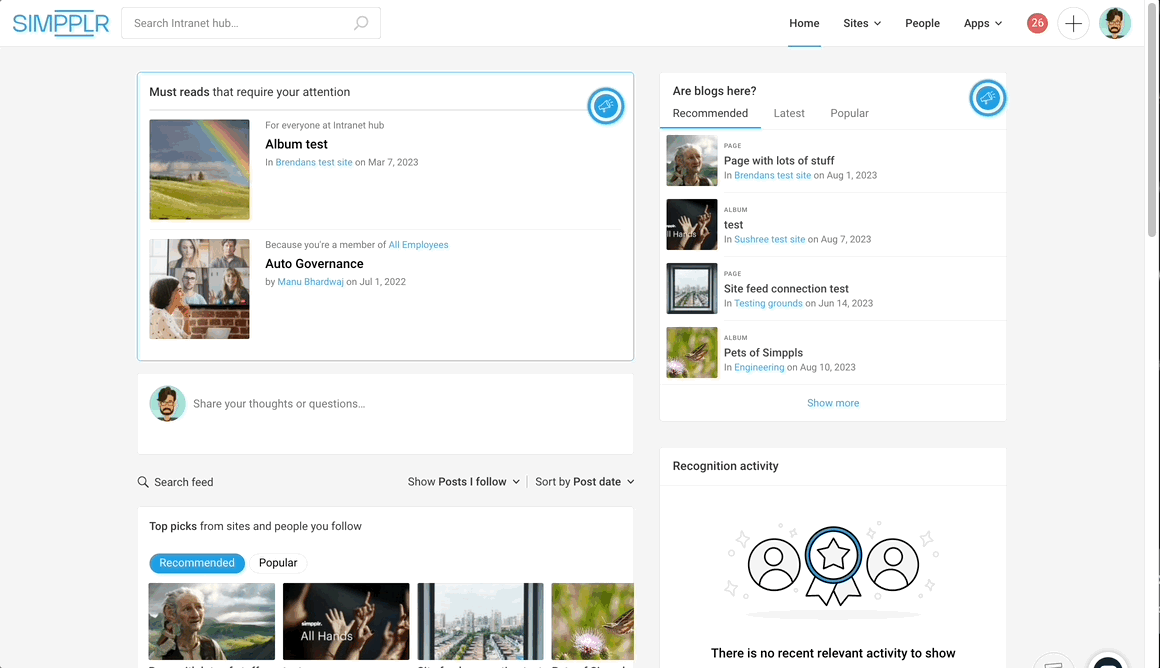Expand the Sites dropdown in the navigation
This screenshot has width=1160, height=668.
(x=861, y=22)
